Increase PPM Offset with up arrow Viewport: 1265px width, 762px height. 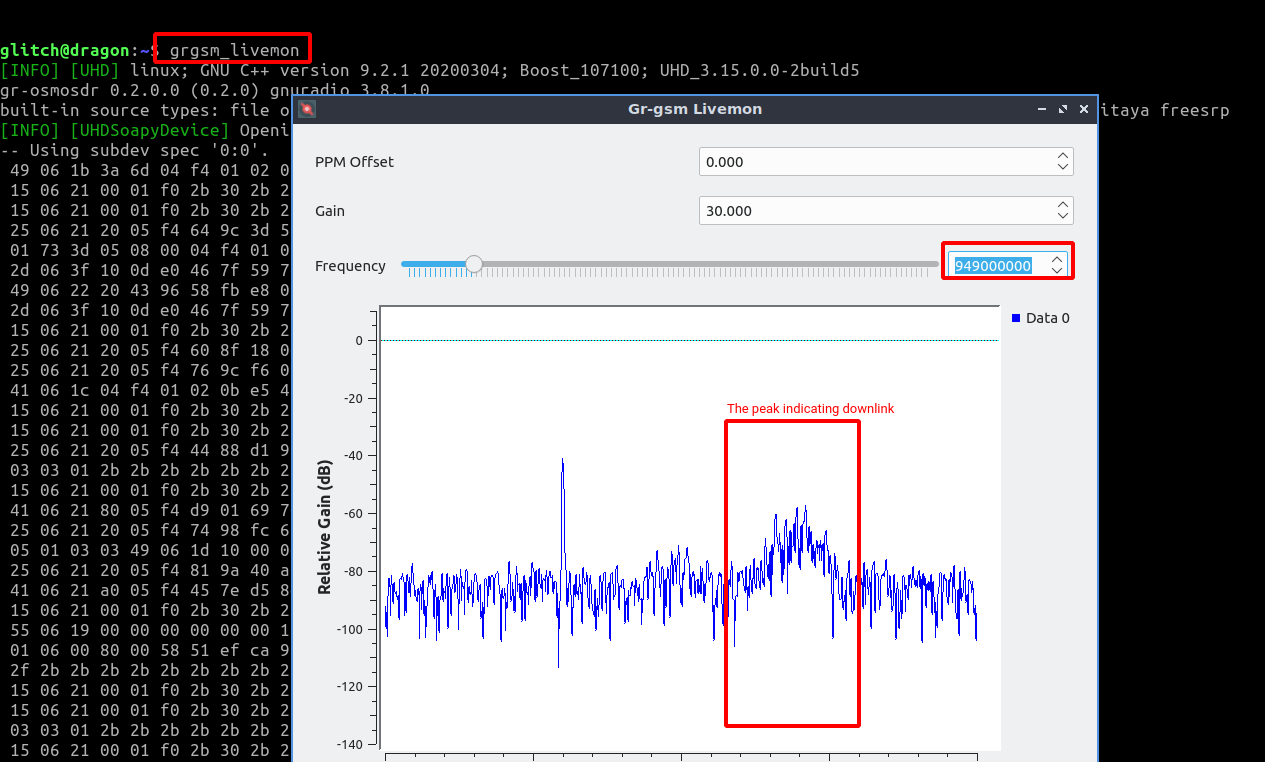(1062, 156)
